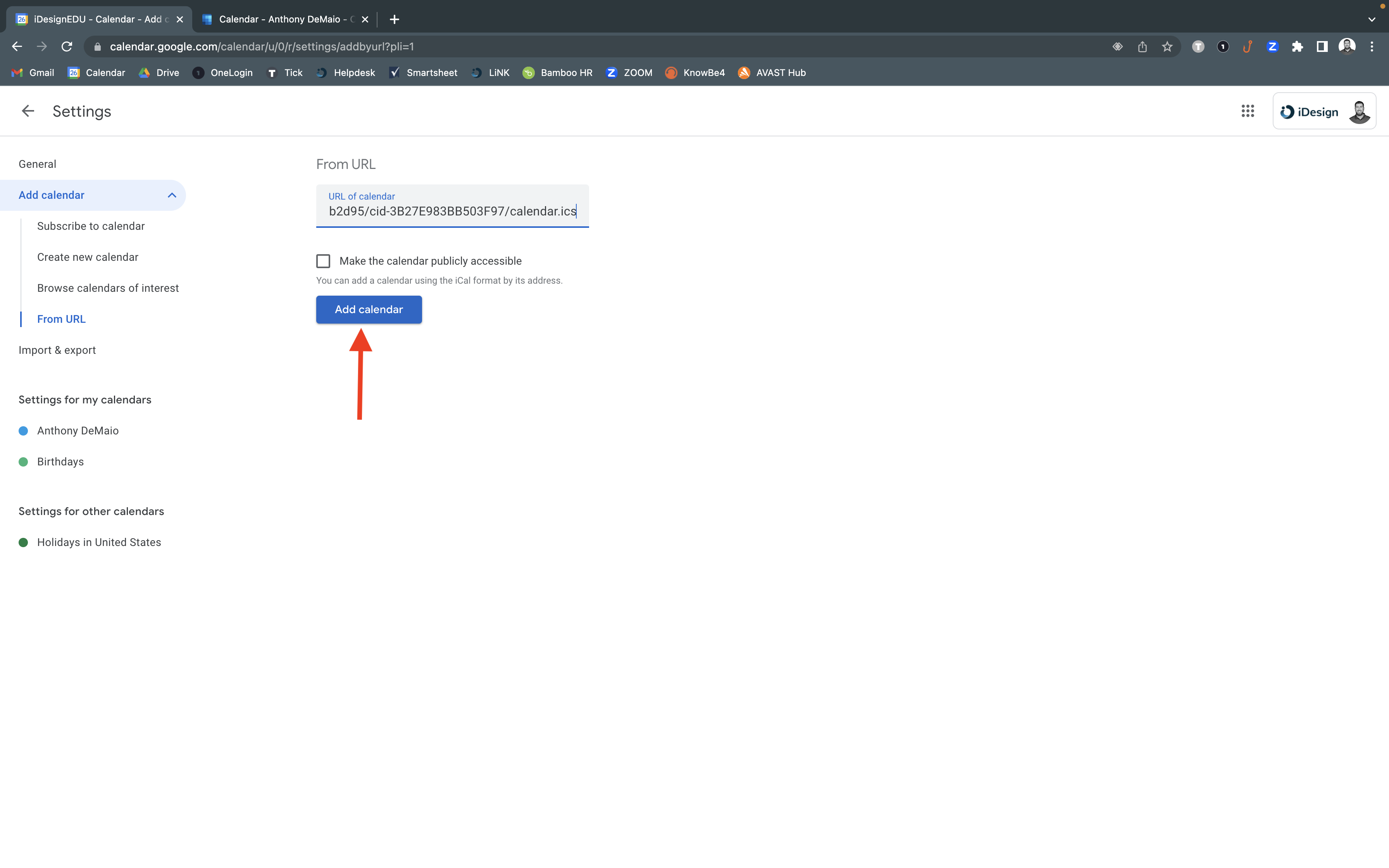Click the browser reload icon

pyautogui.click(x=67, y=46)
